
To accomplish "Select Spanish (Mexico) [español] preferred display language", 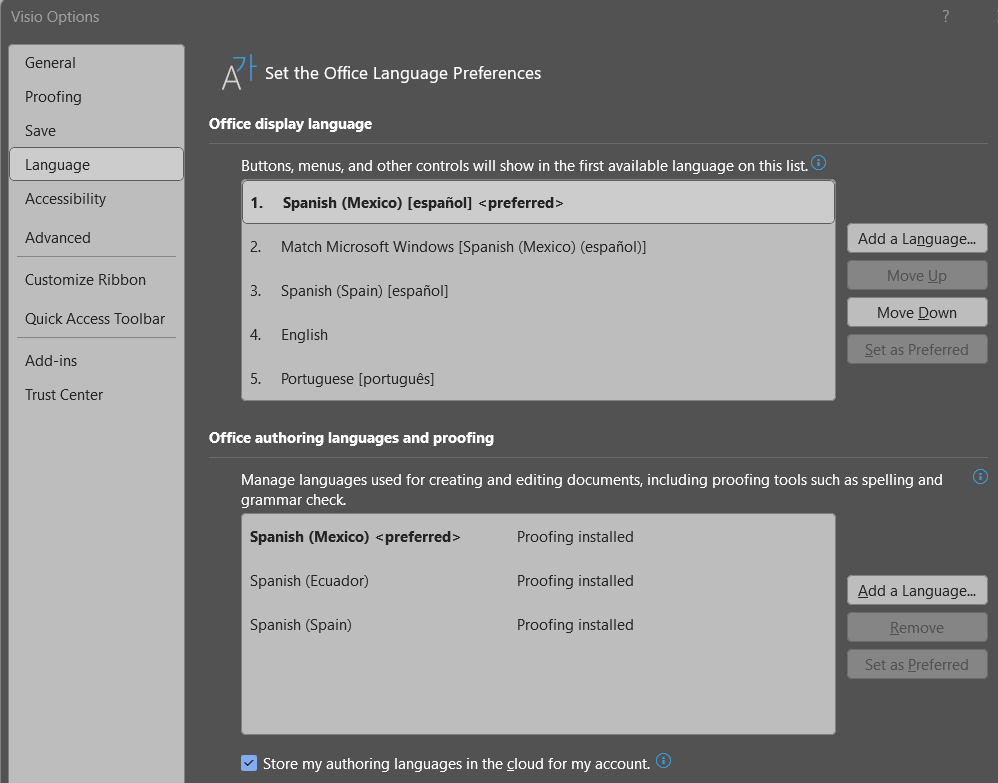I will point(538,202).
